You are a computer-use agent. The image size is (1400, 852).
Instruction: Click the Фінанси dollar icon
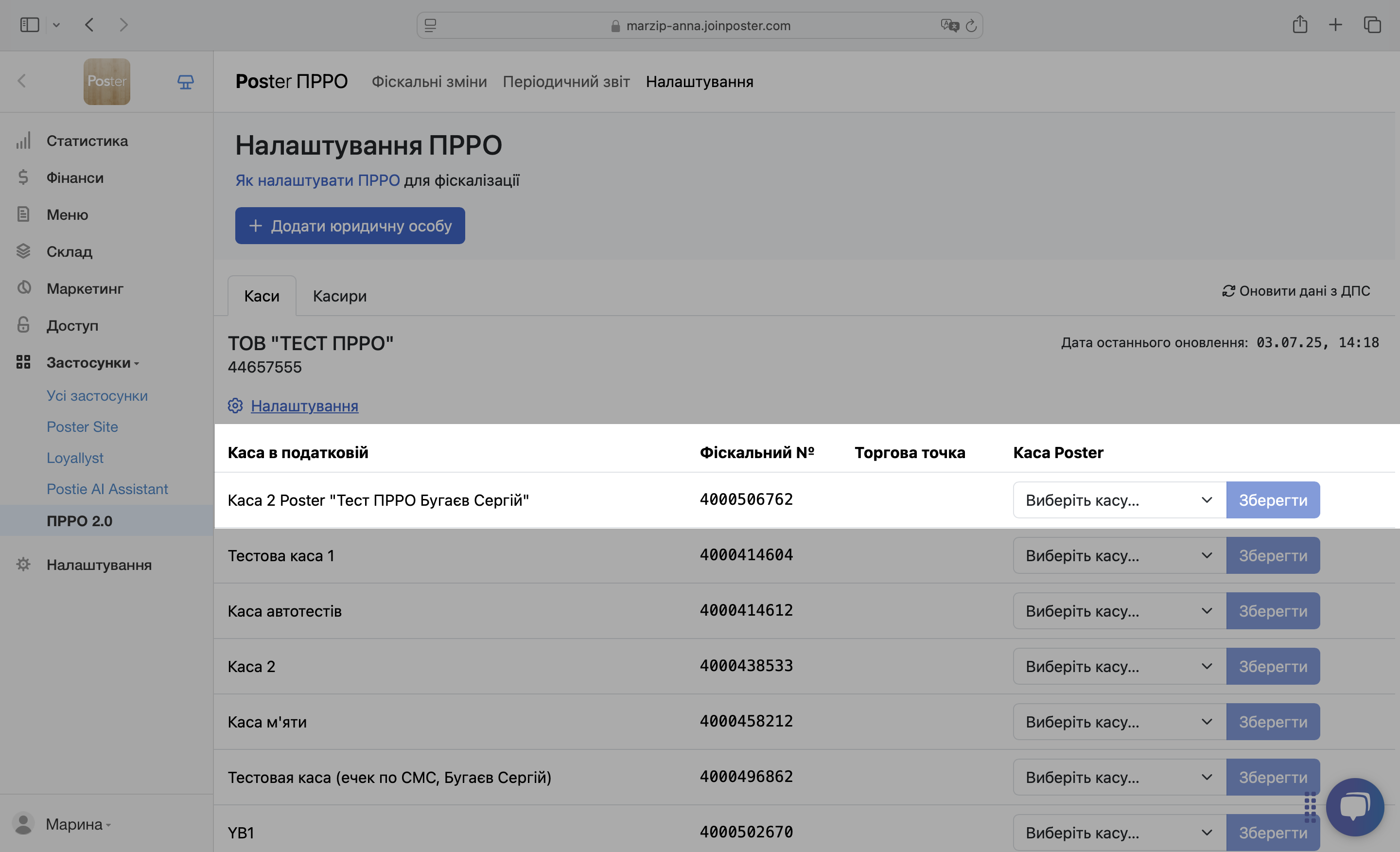pyautogui.click(x=23, y=177)
